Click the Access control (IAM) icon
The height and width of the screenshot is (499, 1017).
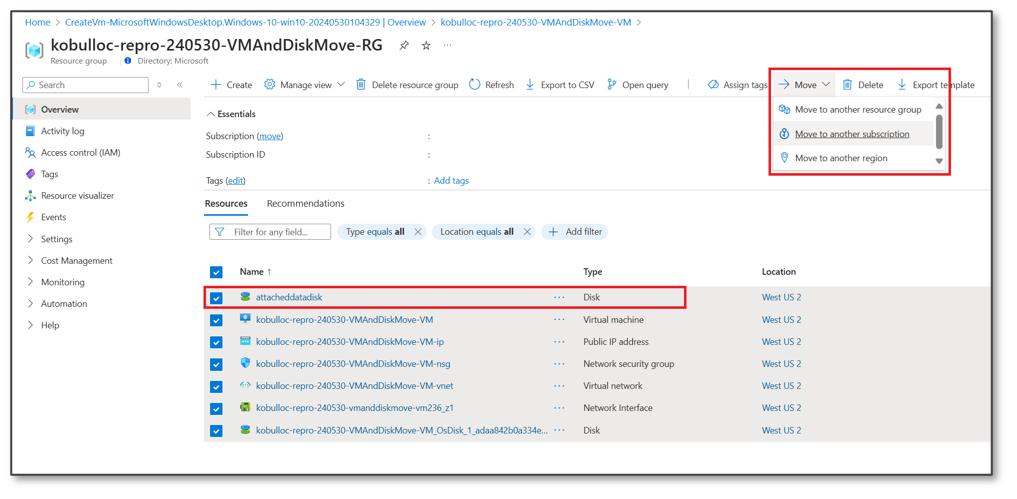point(30,152)
